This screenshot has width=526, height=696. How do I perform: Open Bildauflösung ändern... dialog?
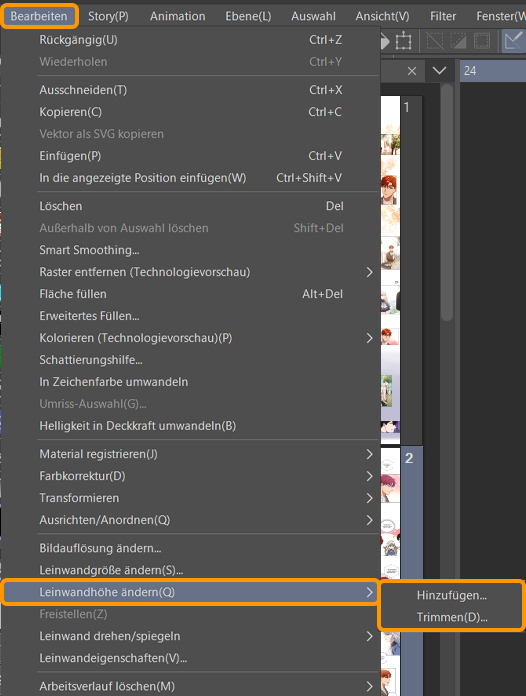(190, 548)
